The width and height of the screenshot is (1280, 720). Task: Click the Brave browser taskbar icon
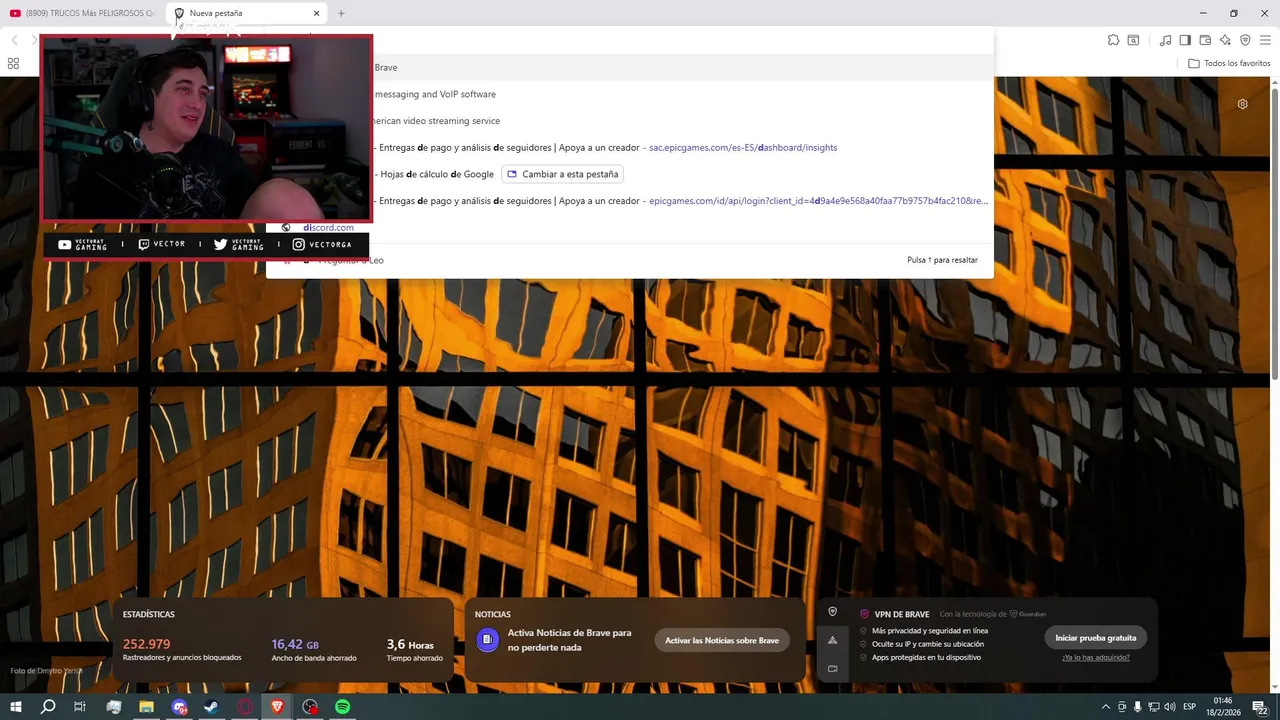click(x=277, y=707)
